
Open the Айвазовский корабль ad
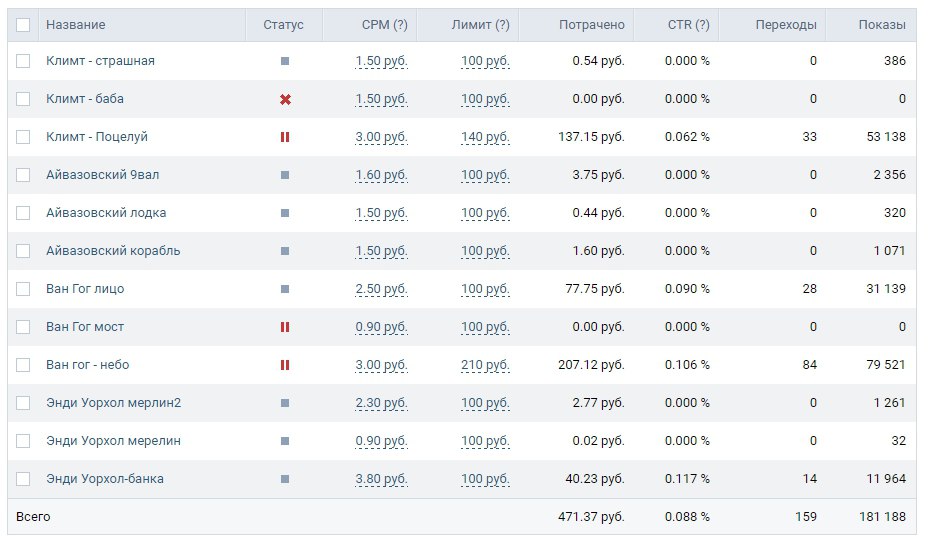(113, 251)
